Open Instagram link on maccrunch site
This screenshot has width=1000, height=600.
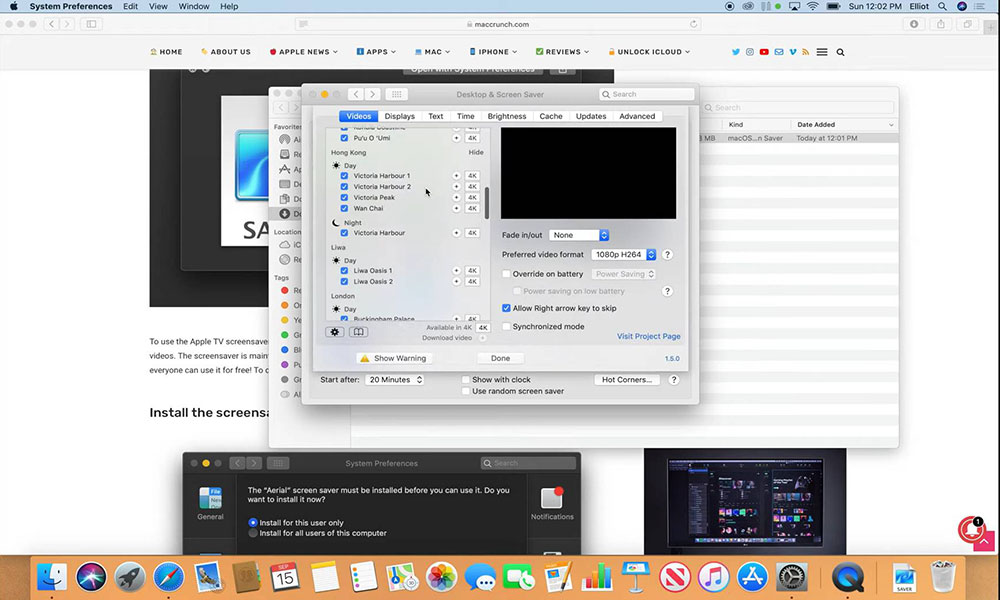coord(749,52)
